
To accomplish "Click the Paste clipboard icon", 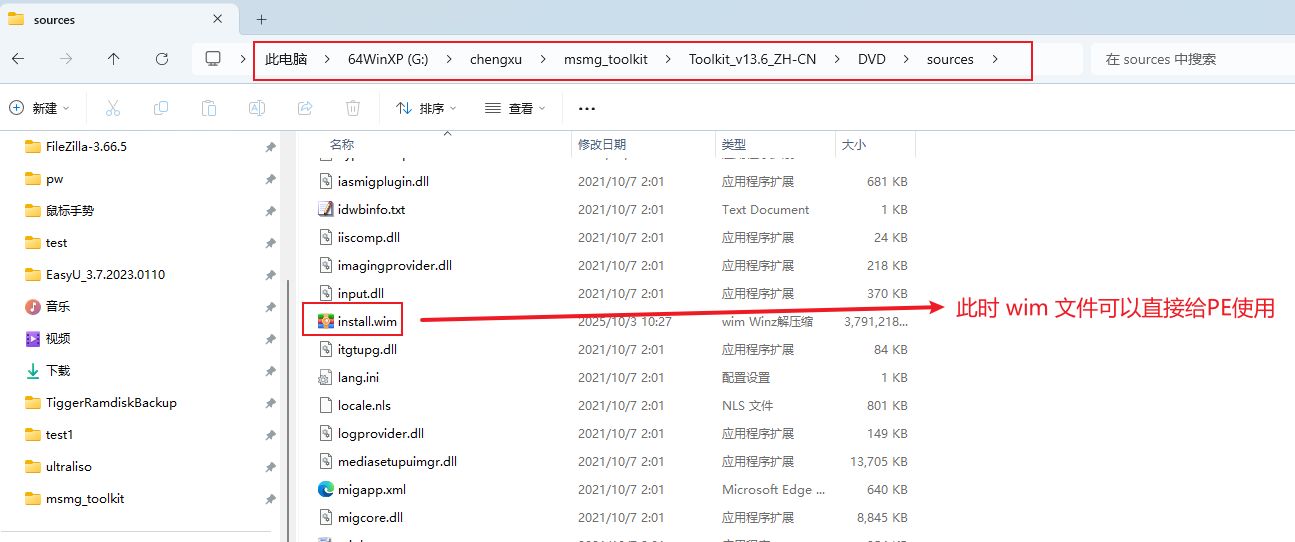I will [208, 108].
